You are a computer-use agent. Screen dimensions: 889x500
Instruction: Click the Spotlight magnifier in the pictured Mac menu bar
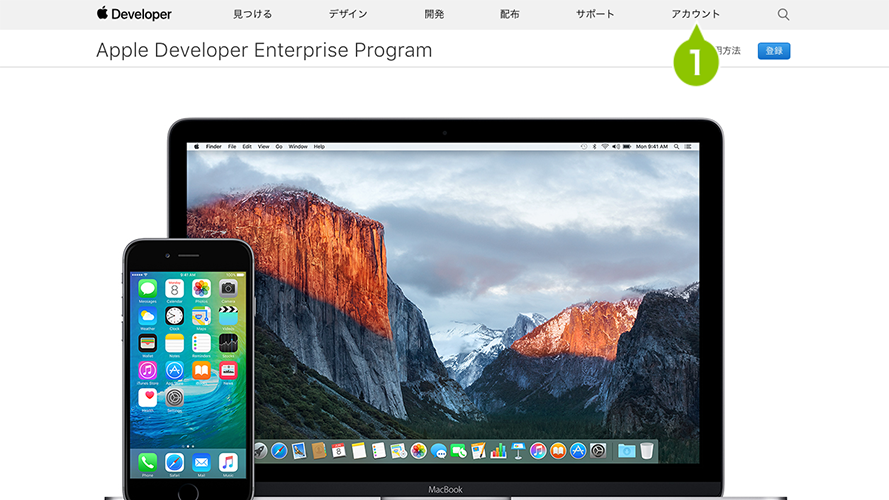tap(676, 146)
